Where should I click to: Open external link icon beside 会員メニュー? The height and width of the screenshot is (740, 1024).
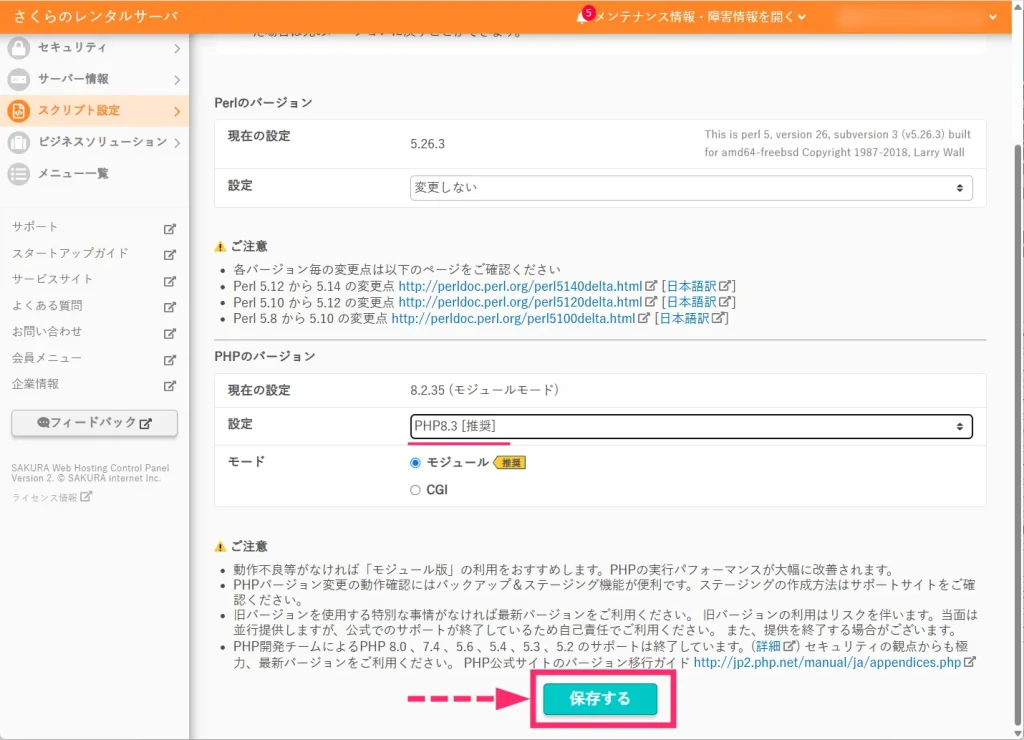pos(170,360)
